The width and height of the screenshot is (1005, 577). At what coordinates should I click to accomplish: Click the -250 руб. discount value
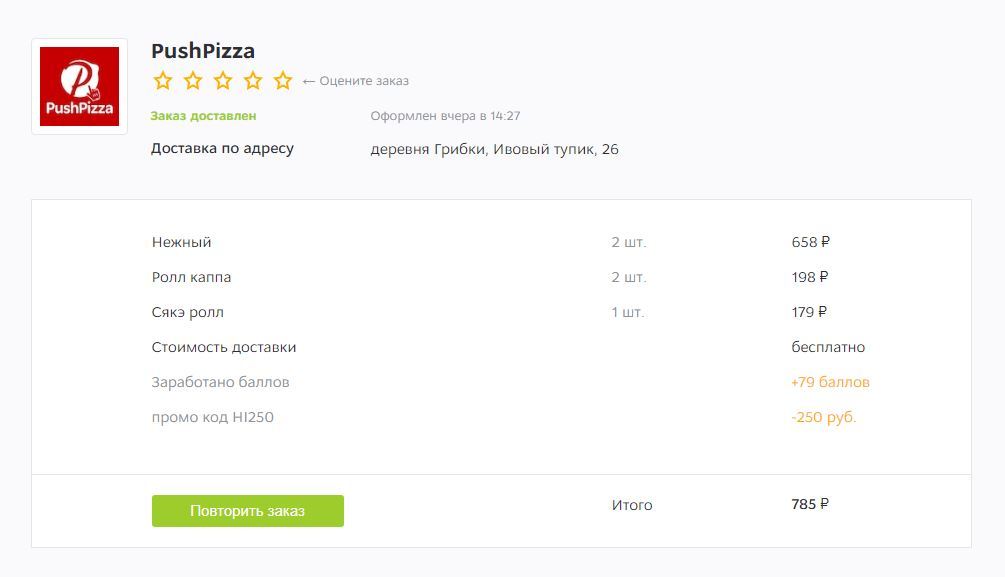[x=824, y=417]
